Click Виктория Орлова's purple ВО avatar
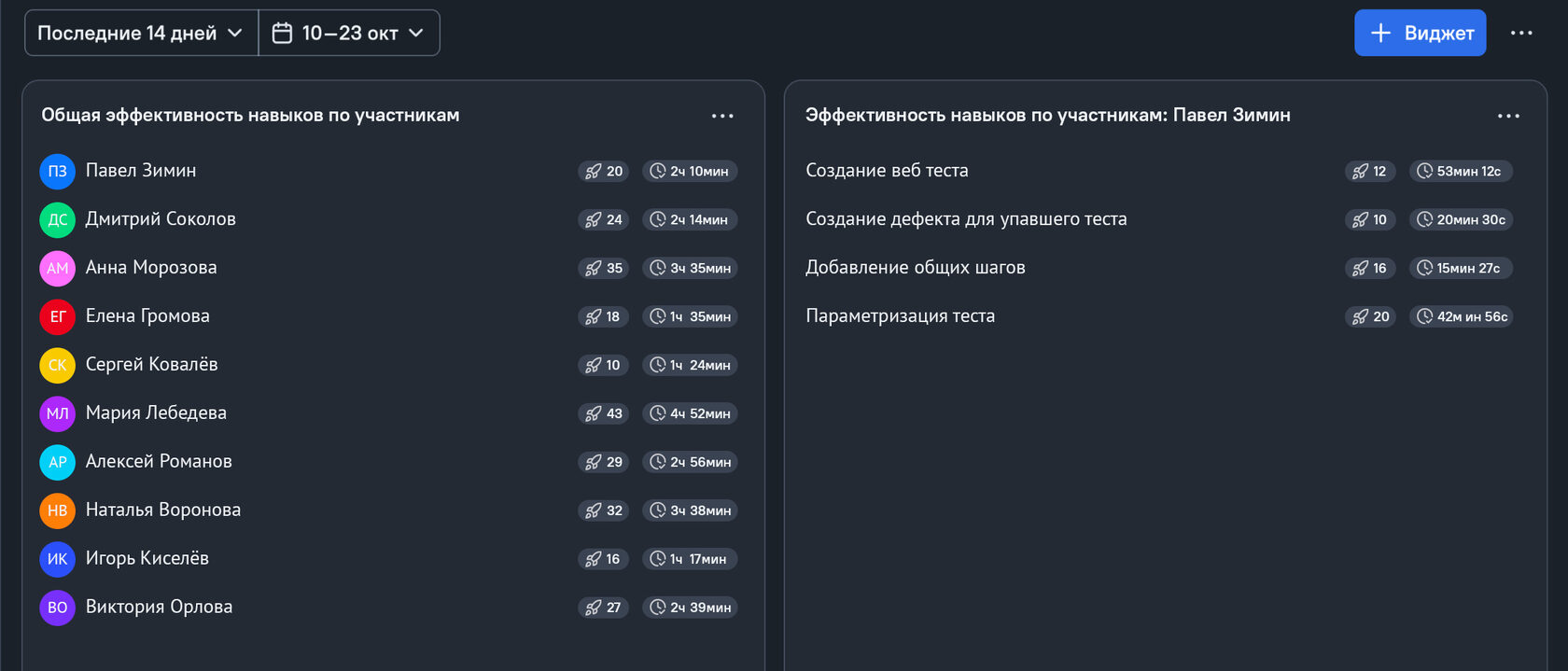The height and width of the screenshot is (671, 1568). 57,608
